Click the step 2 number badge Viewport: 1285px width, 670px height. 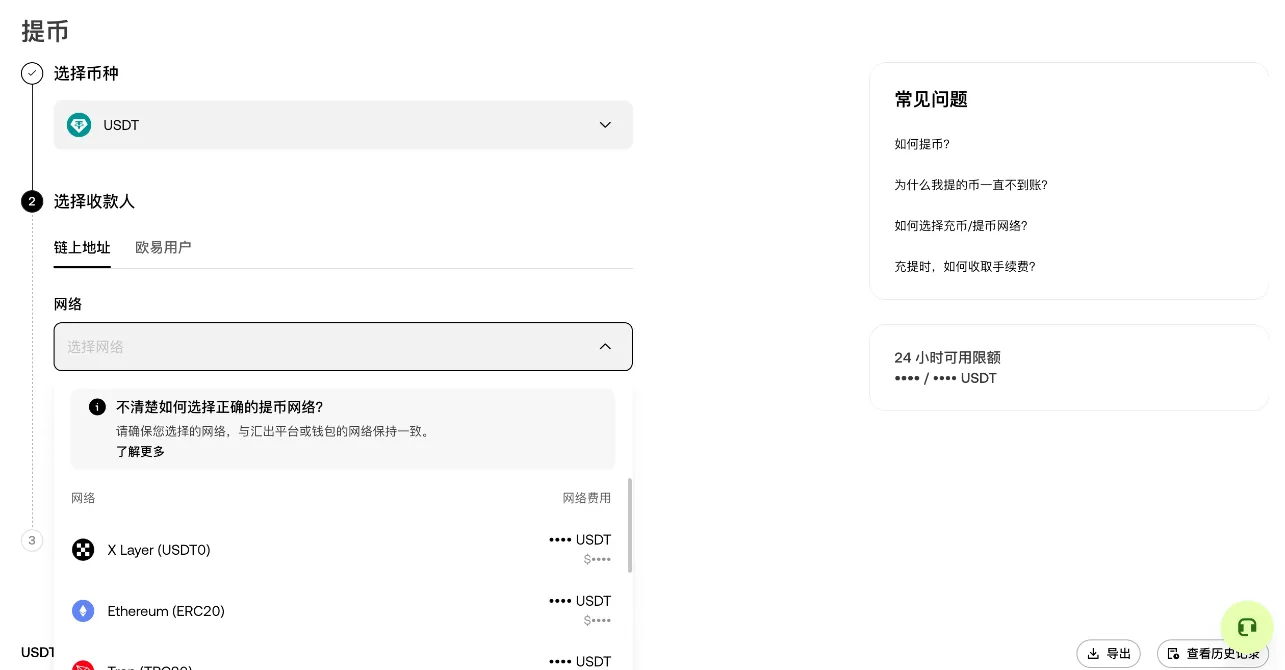(32, 201)
